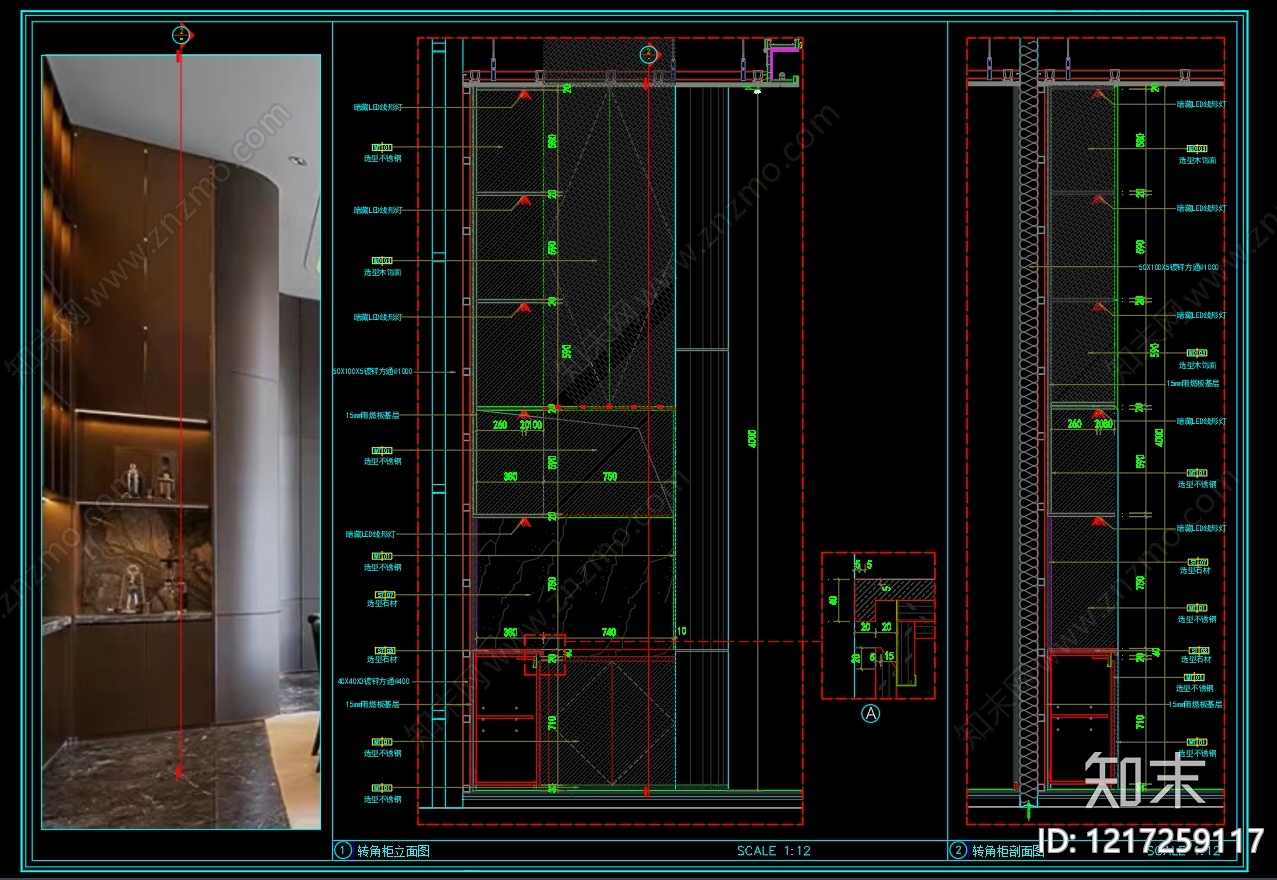1277x880 pixels.
Task: Click the circled number 1 beside 转角柜立面图
Action: coord(342,851)
